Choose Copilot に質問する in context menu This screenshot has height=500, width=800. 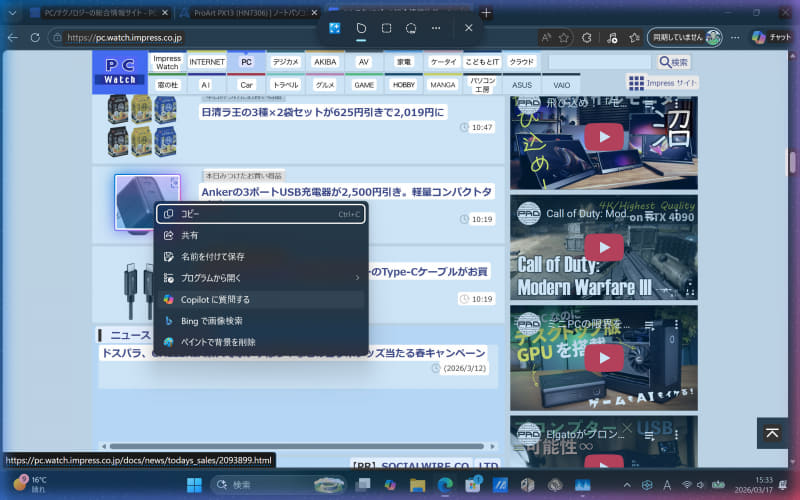pyautogui.click(x=261, y=299)
